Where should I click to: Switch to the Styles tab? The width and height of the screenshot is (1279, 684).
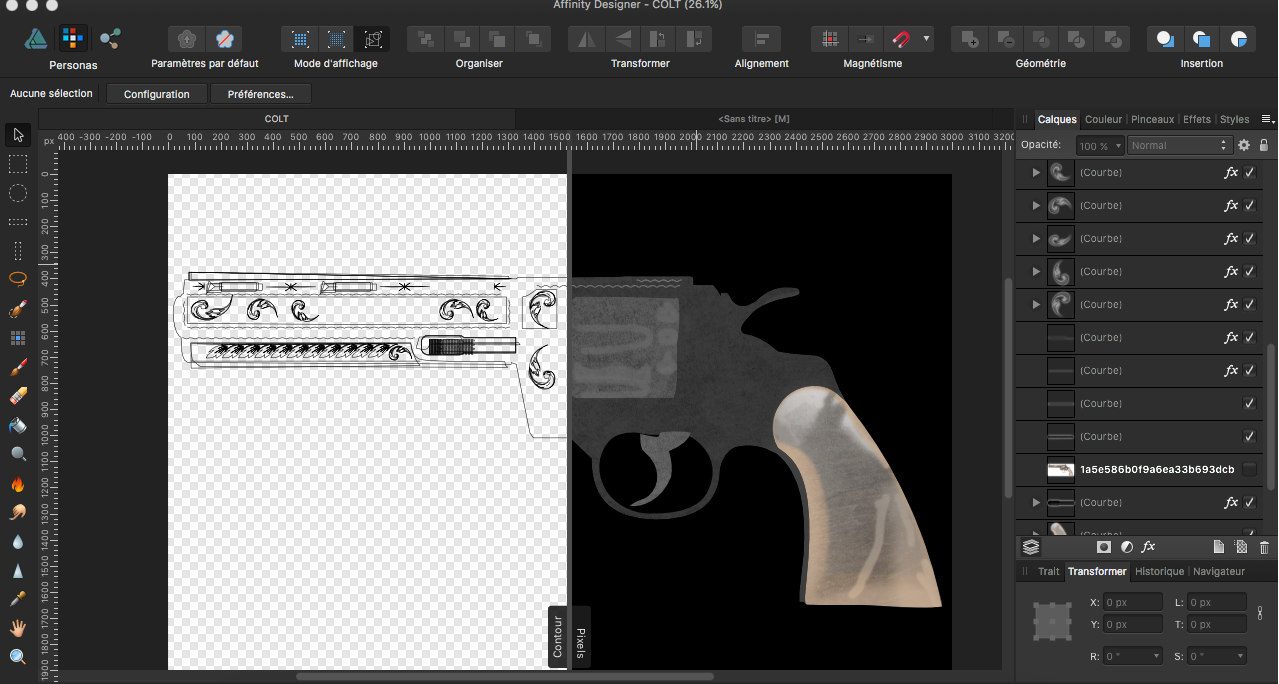(1234, 119)
